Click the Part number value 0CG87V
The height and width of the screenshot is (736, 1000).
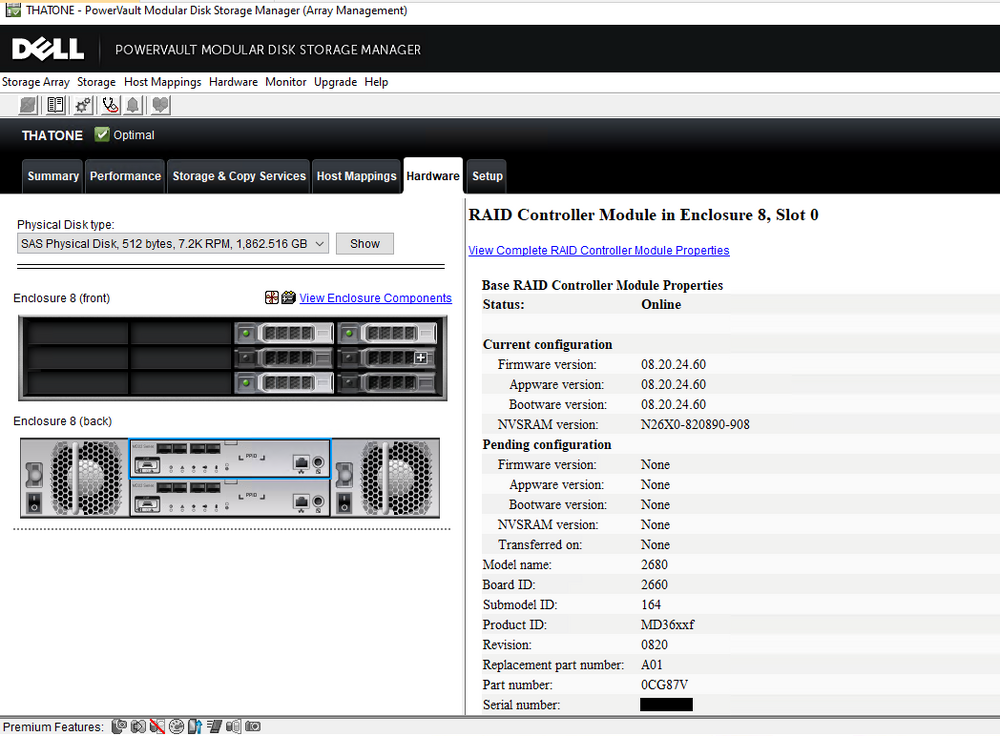(x=665, y=685)
